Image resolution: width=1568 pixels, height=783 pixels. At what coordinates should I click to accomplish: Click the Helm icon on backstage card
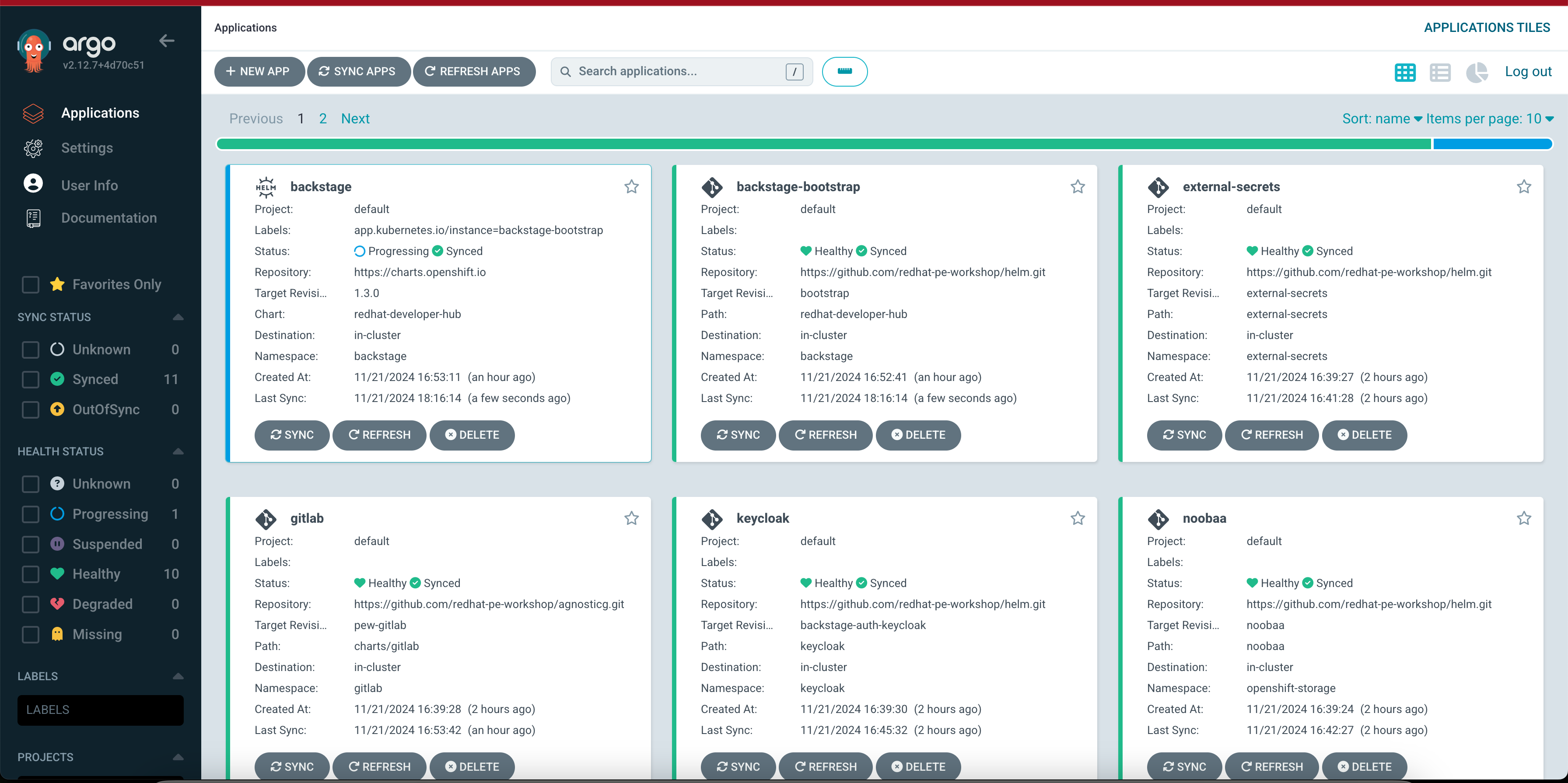(266, 187)
